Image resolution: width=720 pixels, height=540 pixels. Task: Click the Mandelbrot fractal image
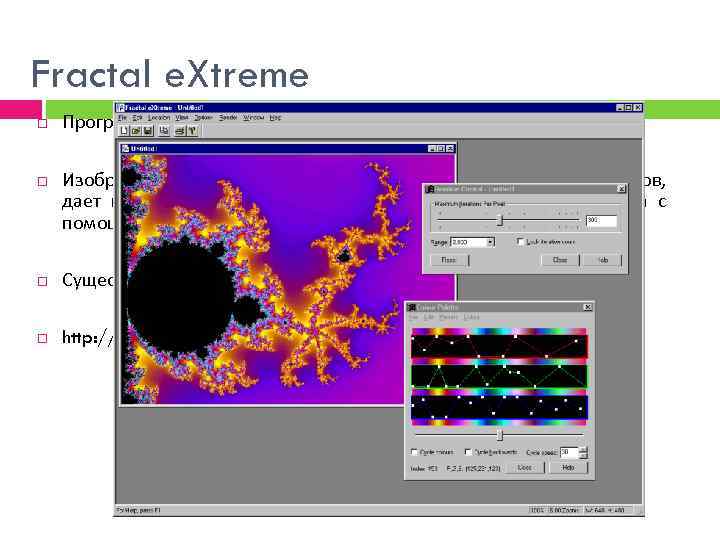pos(288,279)
